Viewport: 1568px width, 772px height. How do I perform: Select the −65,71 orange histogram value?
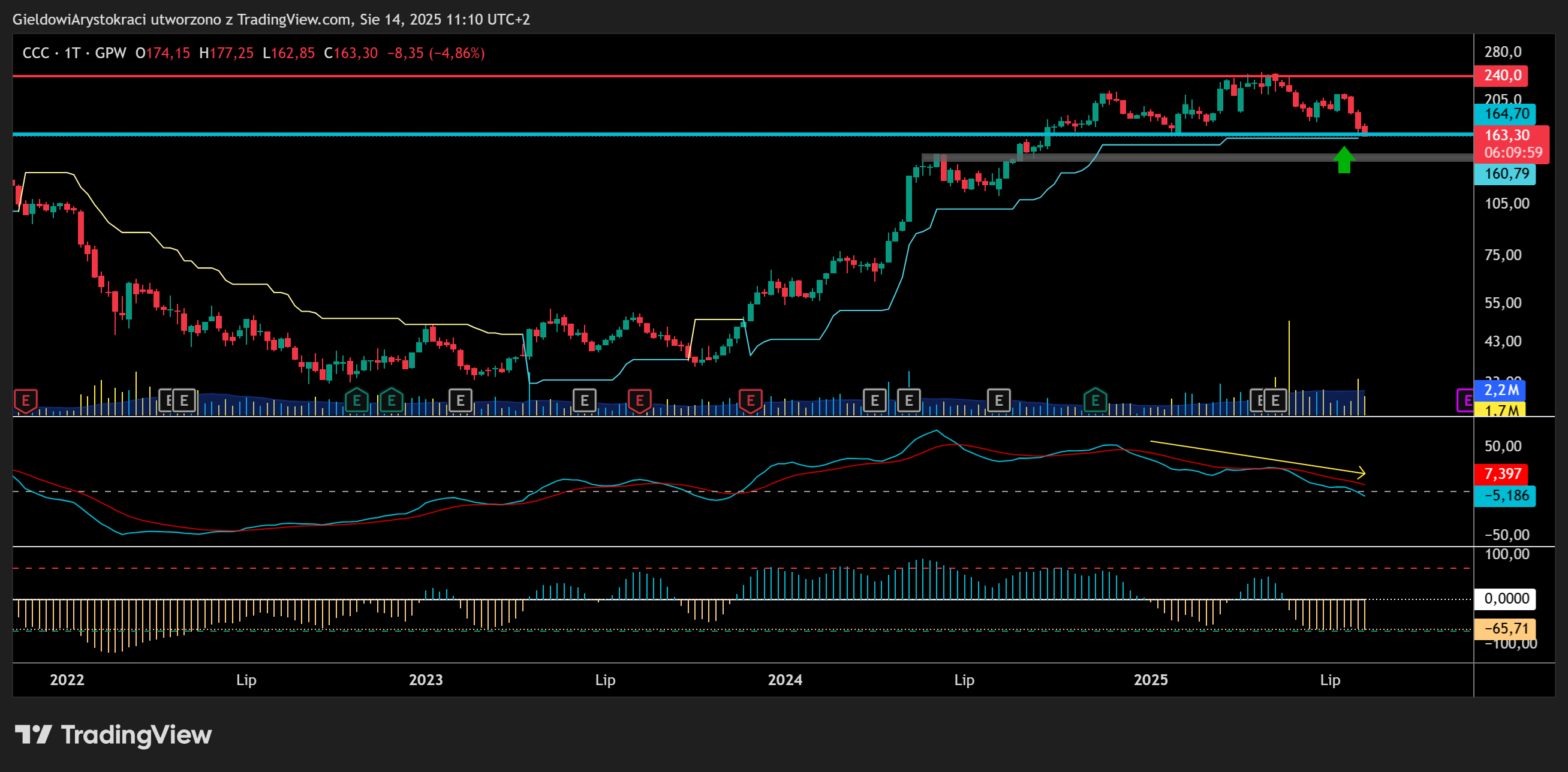coord(1505,628)
